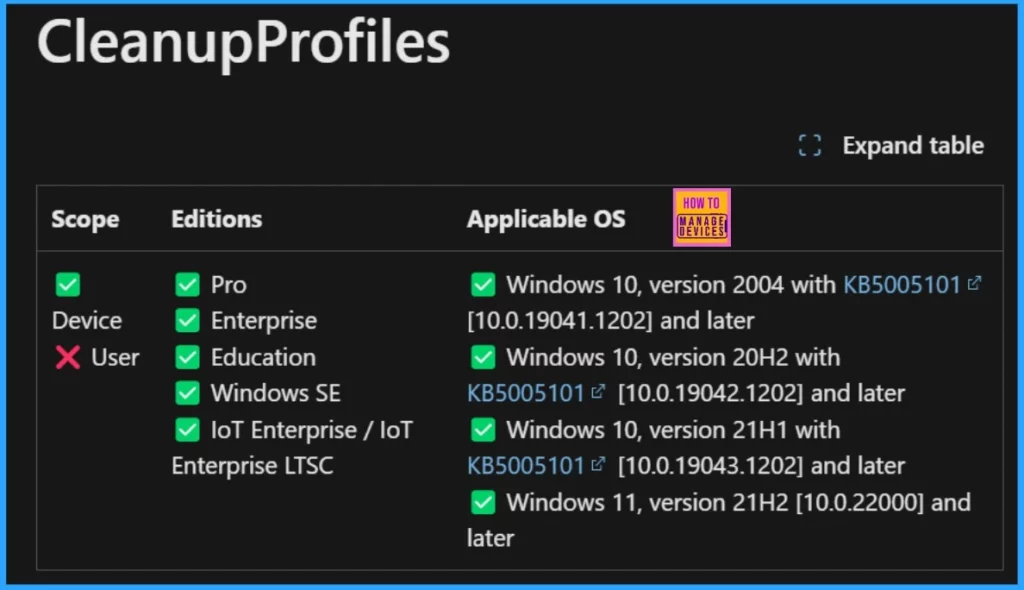Click green check beside Windows 10 version 21H1
Image resolution: width=1024 pixels, height=590 pixels.
point(483,430)
